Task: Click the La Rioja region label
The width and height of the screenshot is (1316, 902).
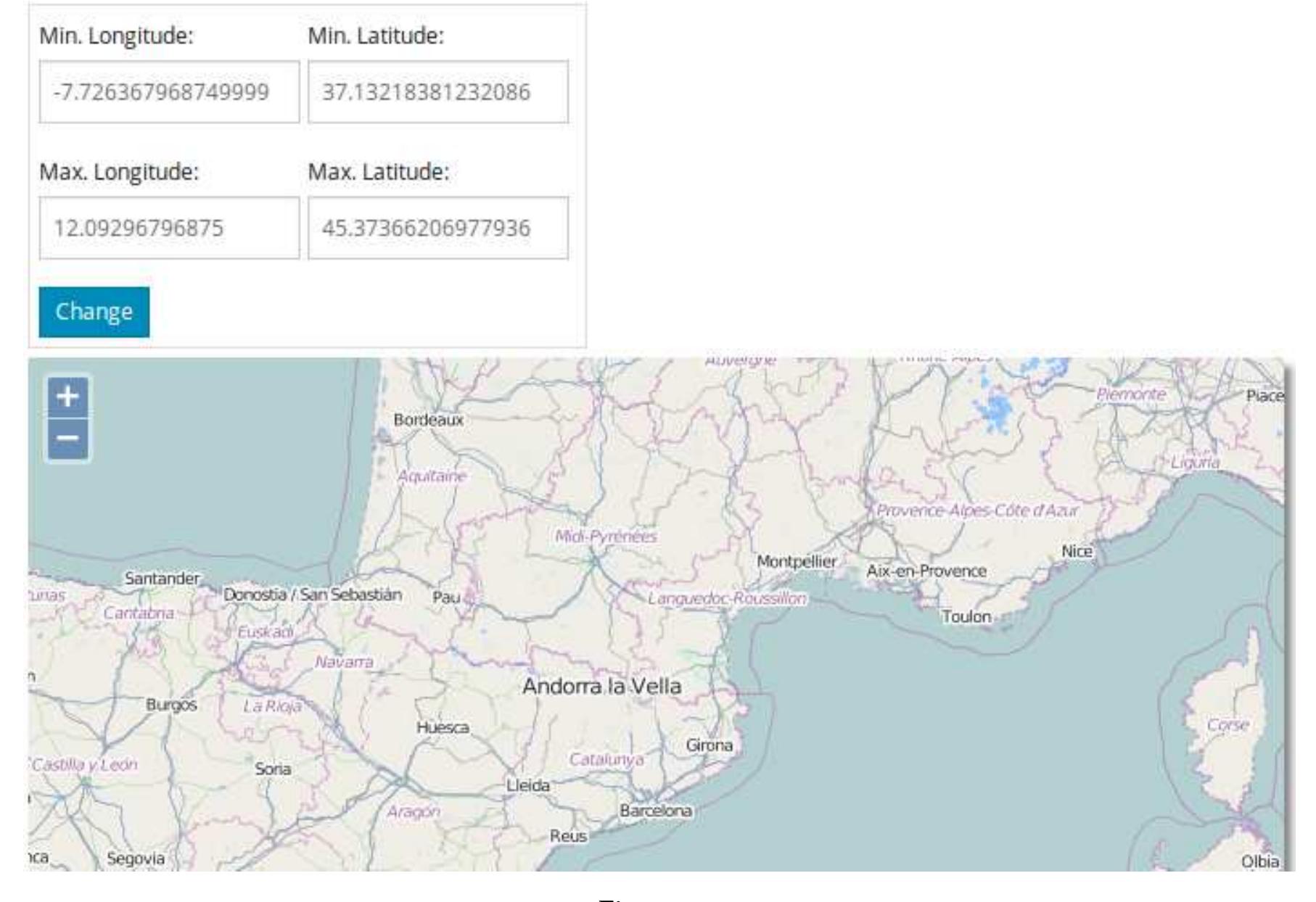Action: [272, 706]
